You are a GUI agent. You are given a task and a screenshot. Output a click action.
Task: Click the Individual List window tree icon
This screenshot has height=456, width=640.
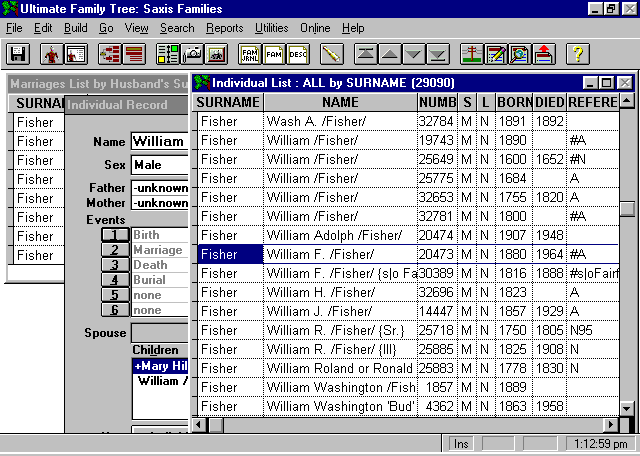202,83
